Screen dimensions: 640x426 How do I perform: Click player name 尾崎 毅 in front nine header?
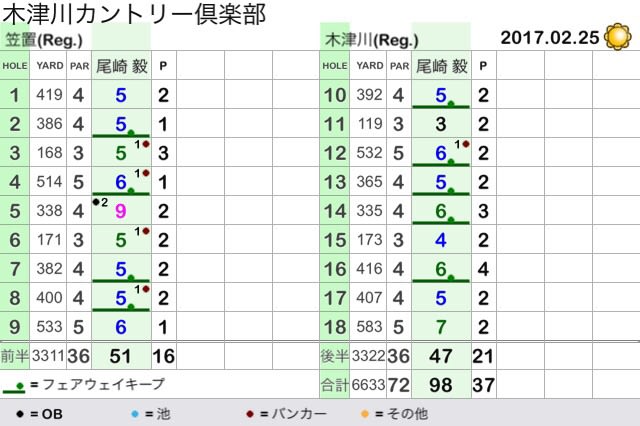(122, 66)
